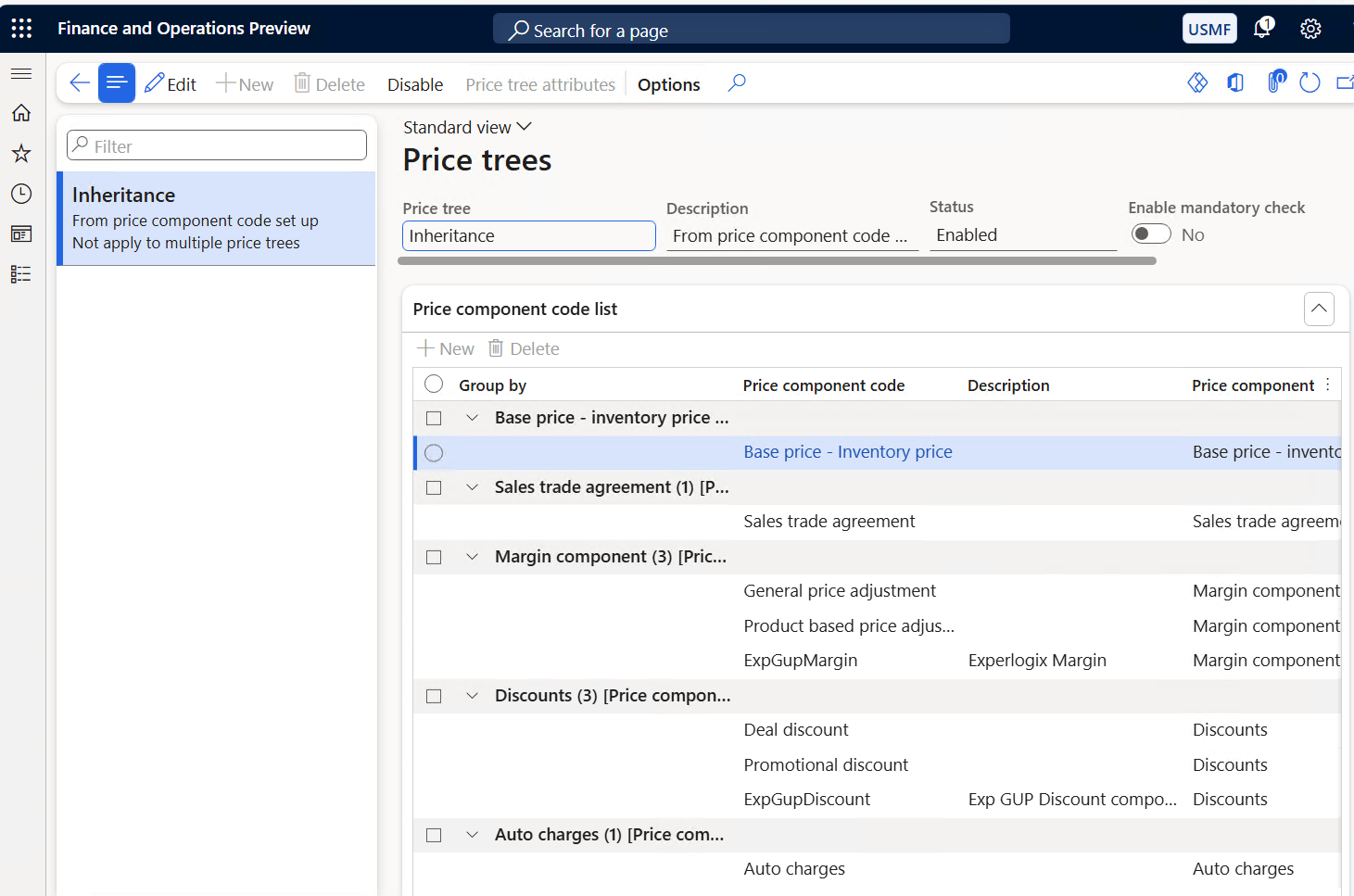Click New in the Price component code list
The image size is (1354, 896).
coord(446,348)
